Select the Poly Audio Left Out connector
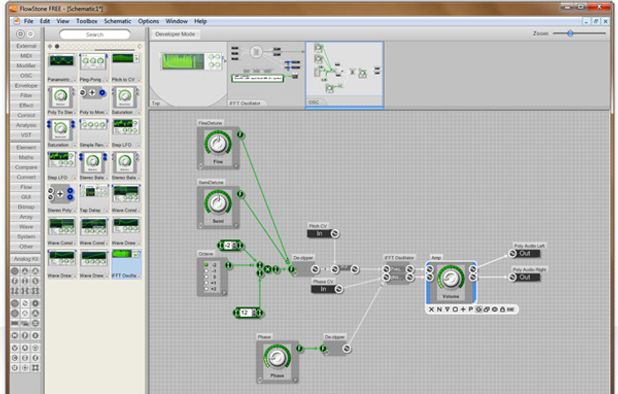This screenshot has width=618, height=394. (524, 254)
